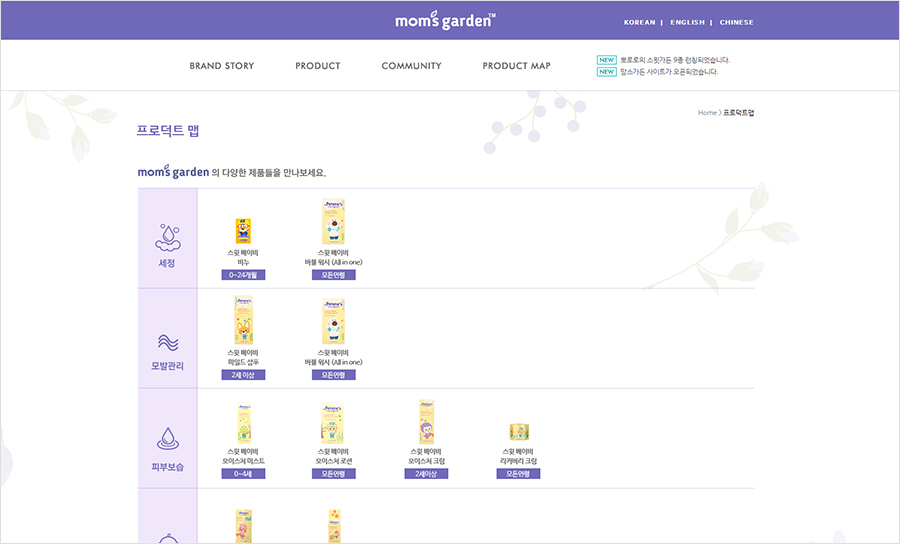Open the 스윗 베이비 비누 soap thumbnail

click(x=243, y=231)
